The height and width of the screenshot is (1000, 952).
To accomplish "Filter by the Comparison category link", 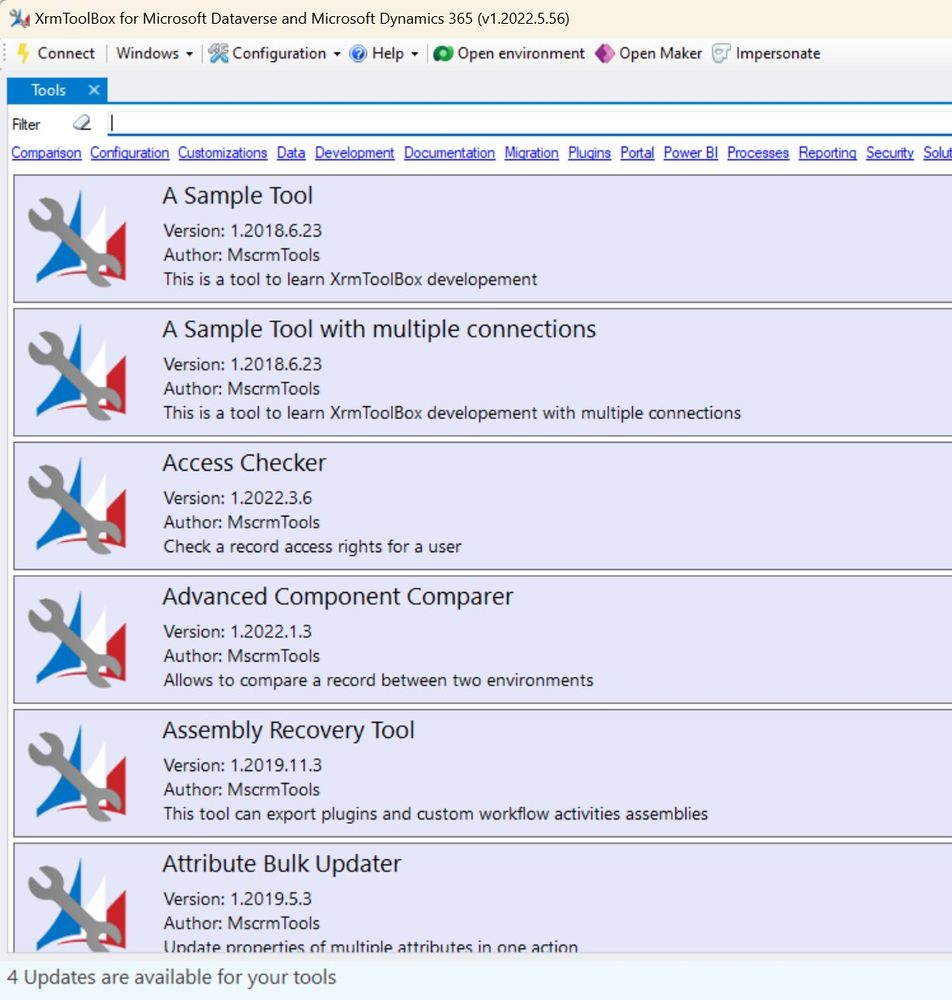I will pyautogui.click(x=47, y=153).
